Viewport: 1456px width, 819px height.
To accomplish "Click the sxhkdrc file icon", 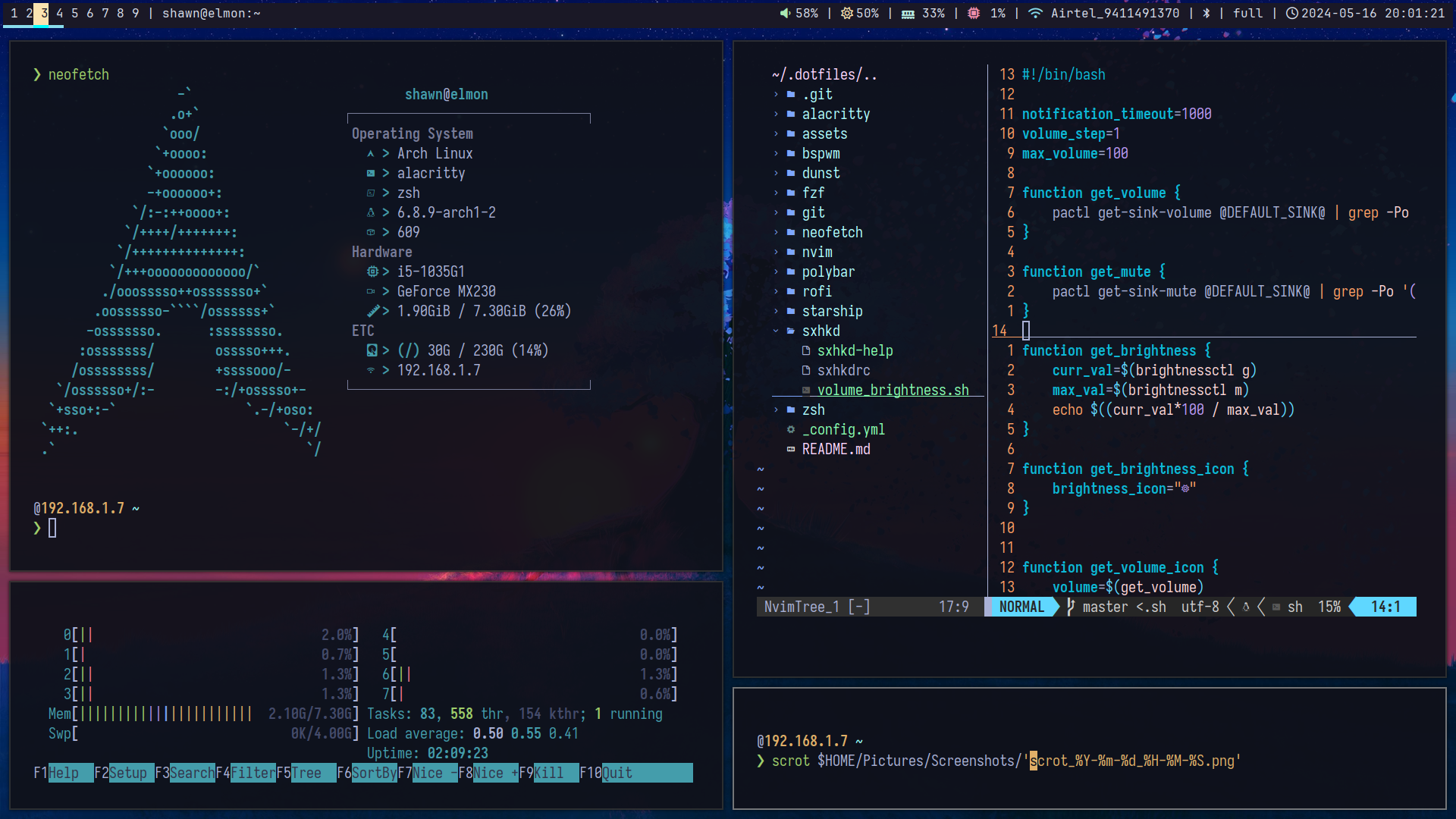I will pos(806,370).
